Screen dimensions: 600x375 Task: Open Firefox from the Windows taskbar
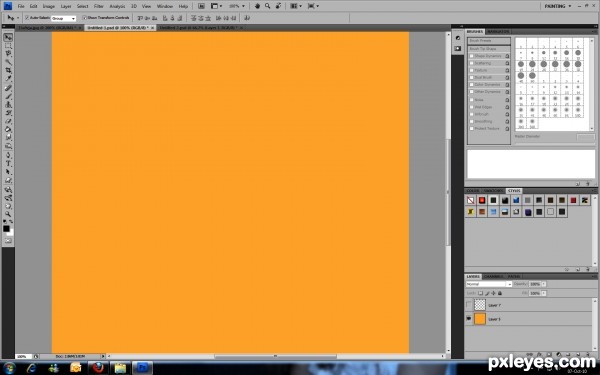pos(98,368)
